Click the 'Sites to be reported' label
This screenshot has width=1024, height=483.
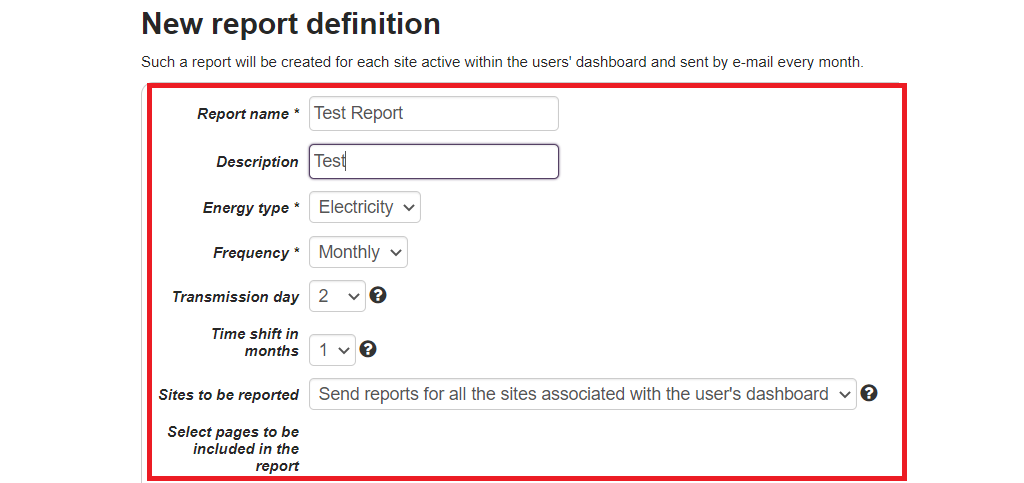[x=228, y=395]
